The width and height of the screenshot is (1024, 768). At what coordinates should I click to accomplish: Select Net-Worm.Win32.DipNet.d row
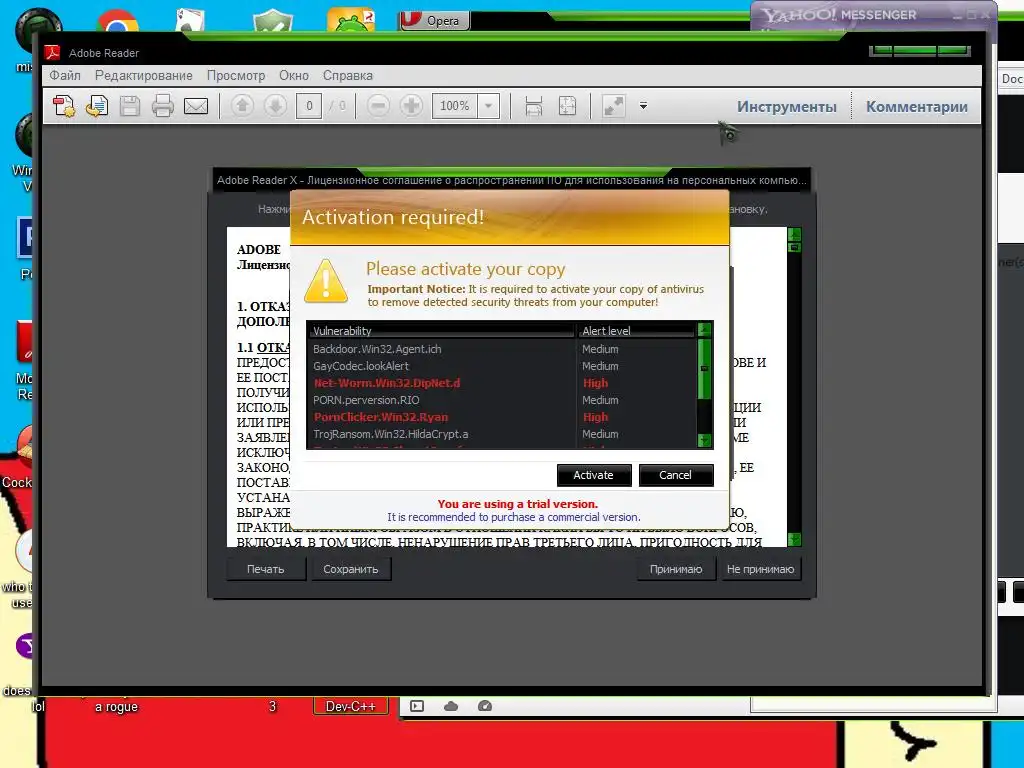coord(503,383)
